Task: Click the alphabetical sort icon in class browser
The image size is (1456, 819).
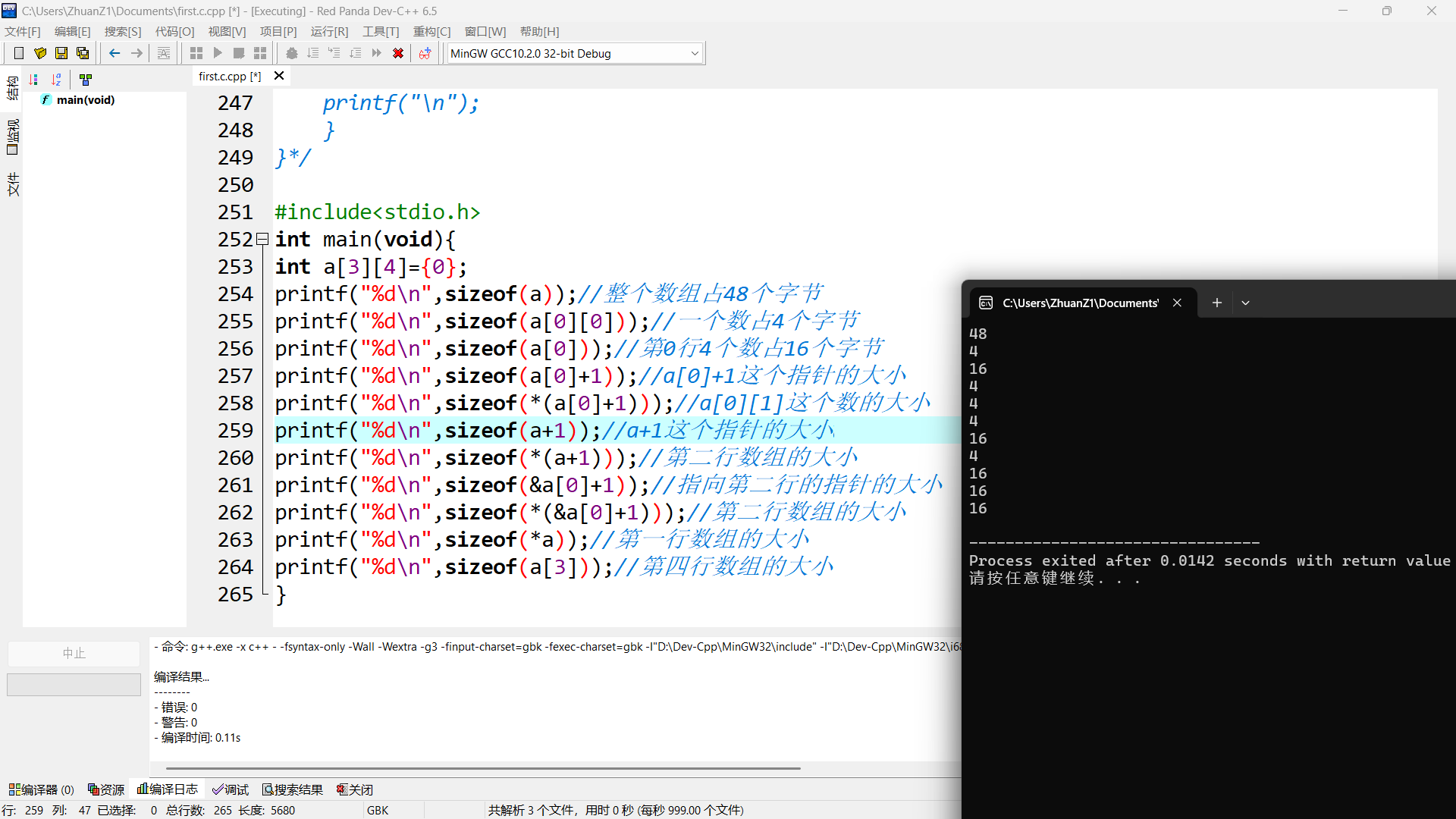Action: tap(57, 80)
